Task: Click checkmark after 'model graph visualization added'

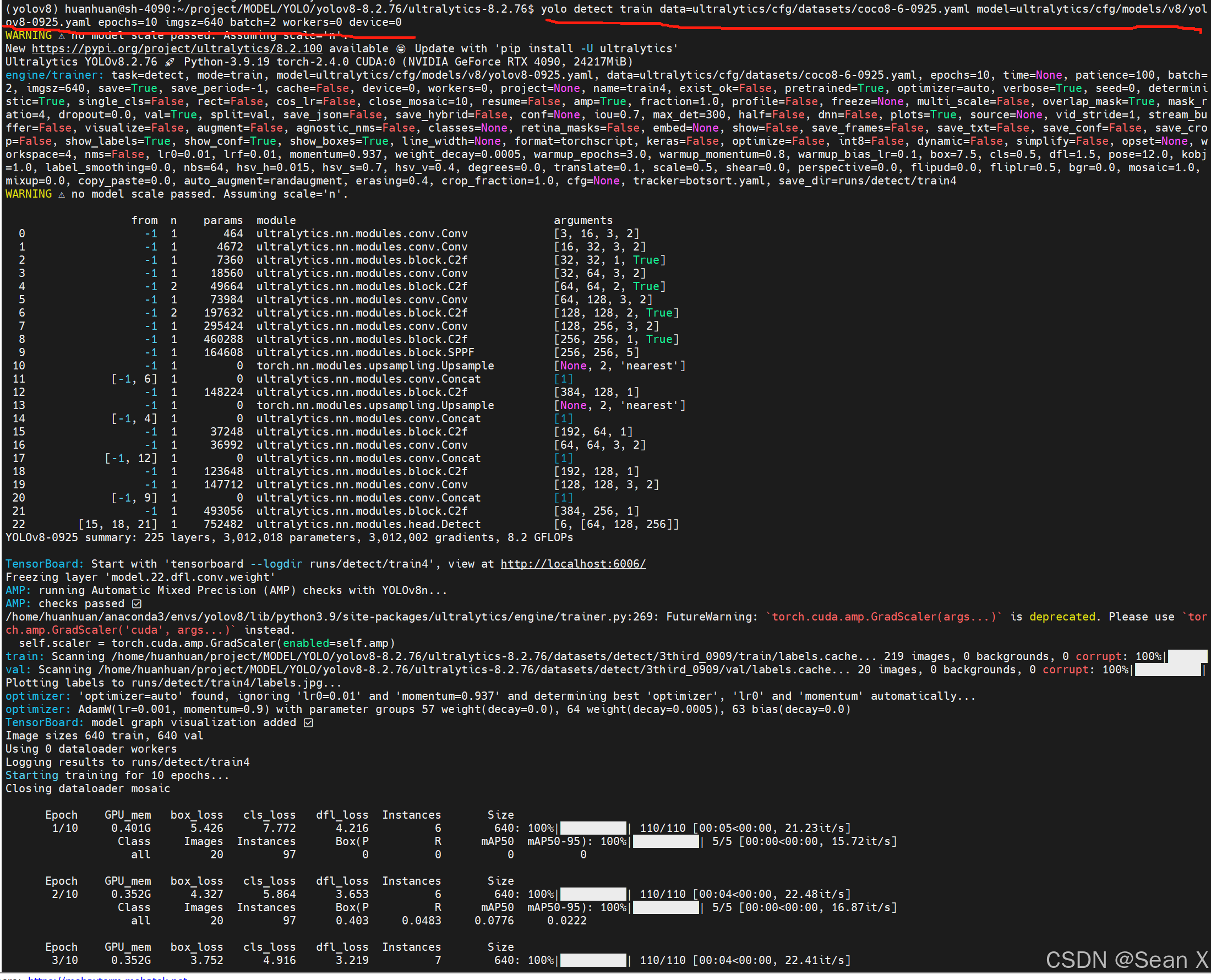Action: point(308,722)
